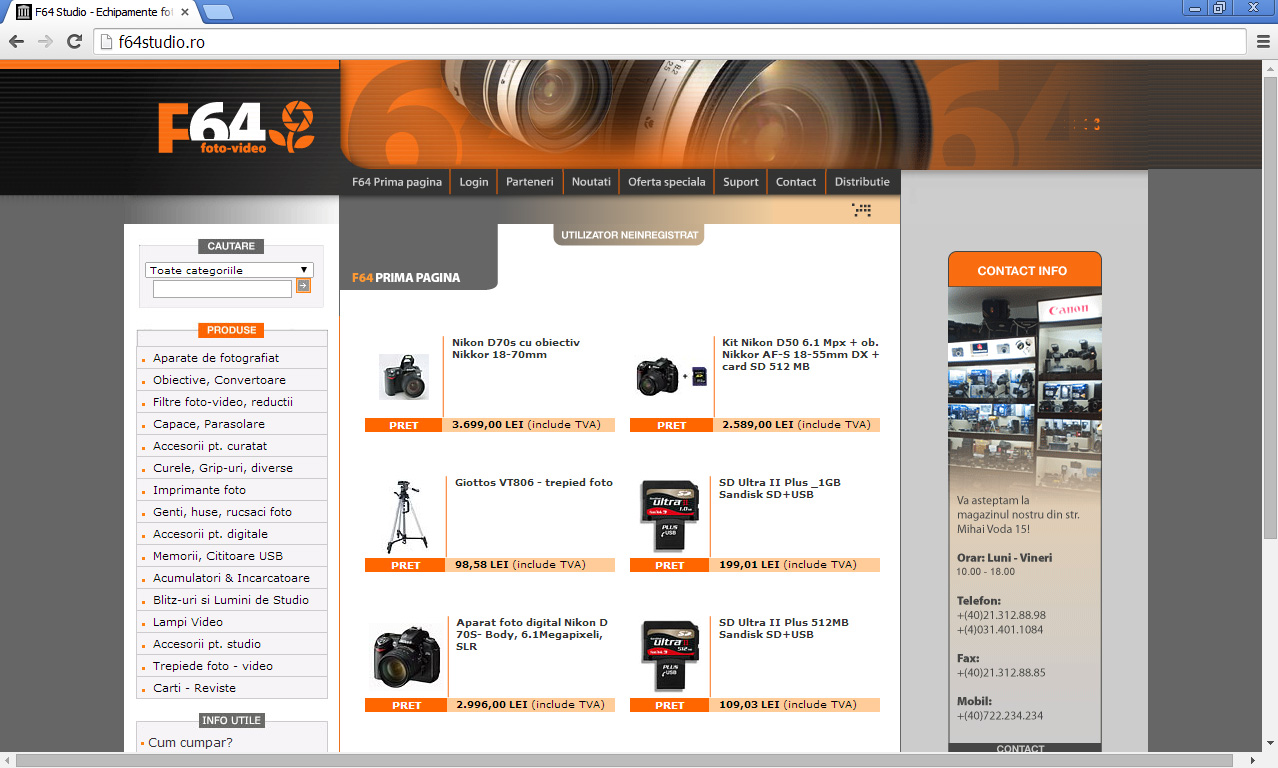Open the Chrome menu (three bars) icon
This screenshot has width=1278, height=768.
(x=1264, y=41)
